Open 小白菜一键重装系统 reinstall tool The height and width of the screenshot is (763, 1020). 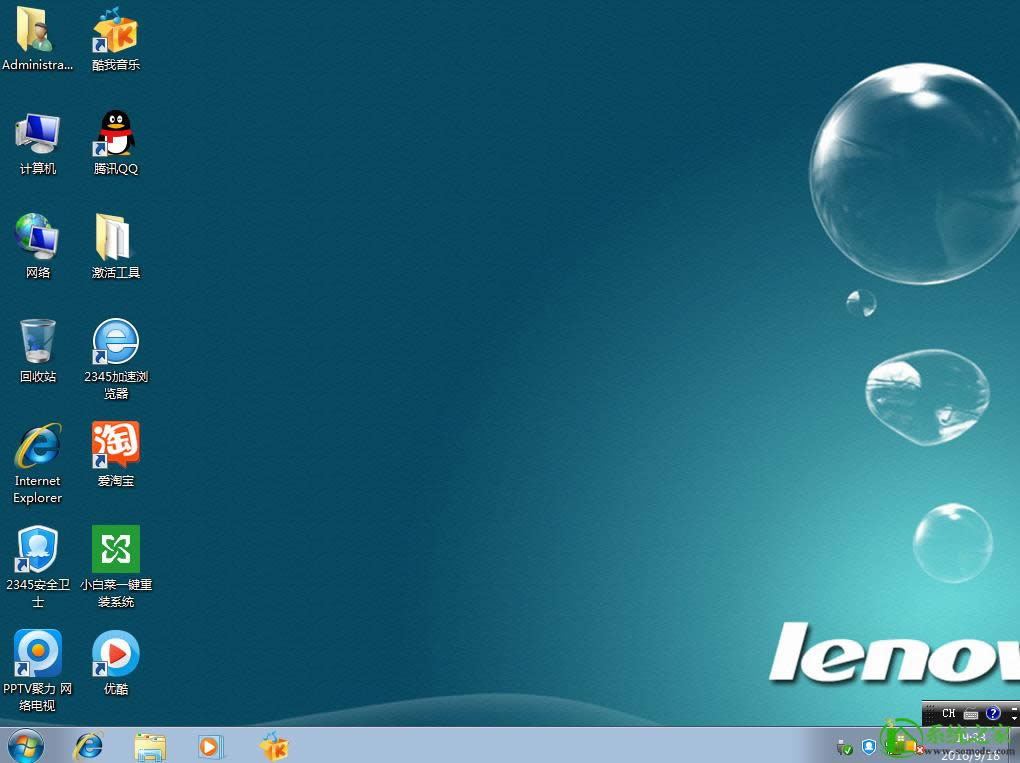click(114, 548)
